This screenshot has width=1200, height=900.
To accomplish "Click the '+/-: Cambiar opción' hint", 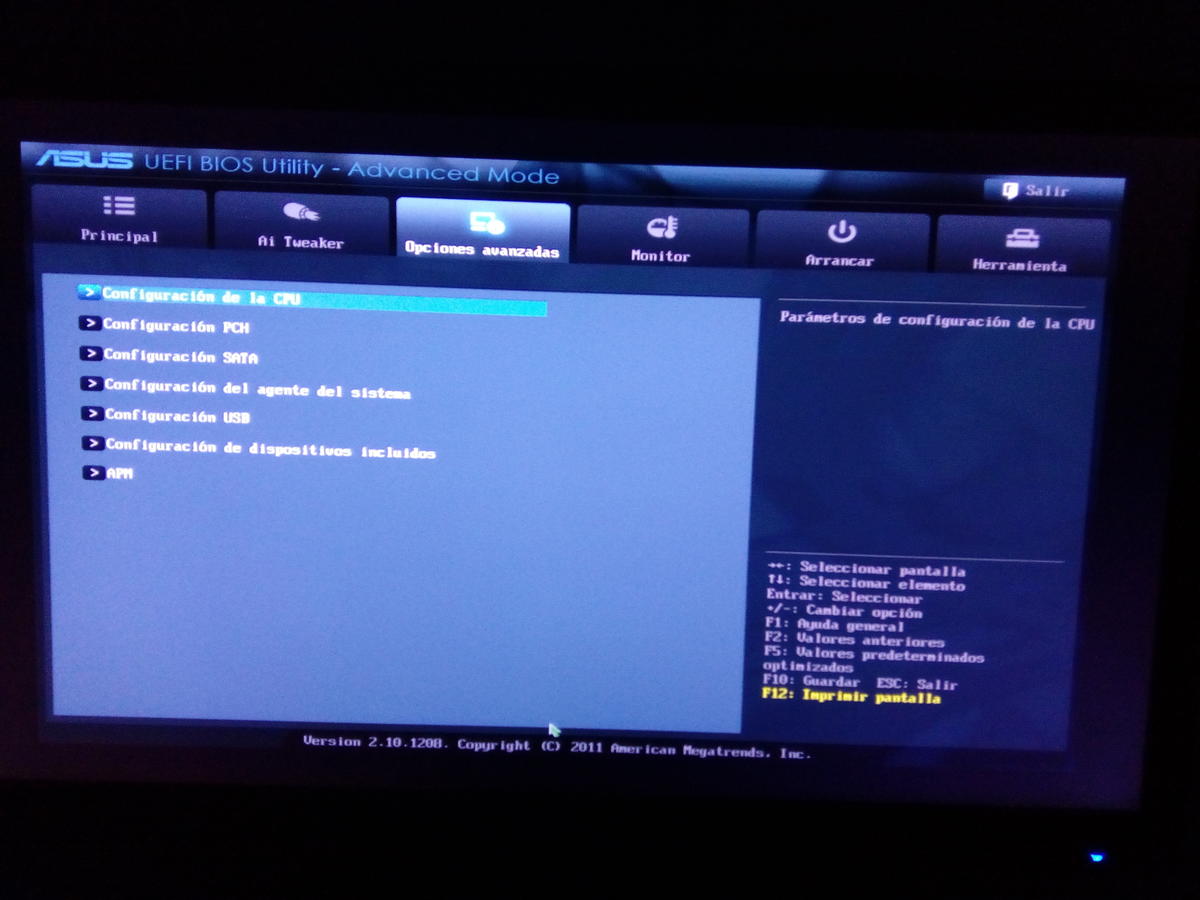I will pos(844,611).
